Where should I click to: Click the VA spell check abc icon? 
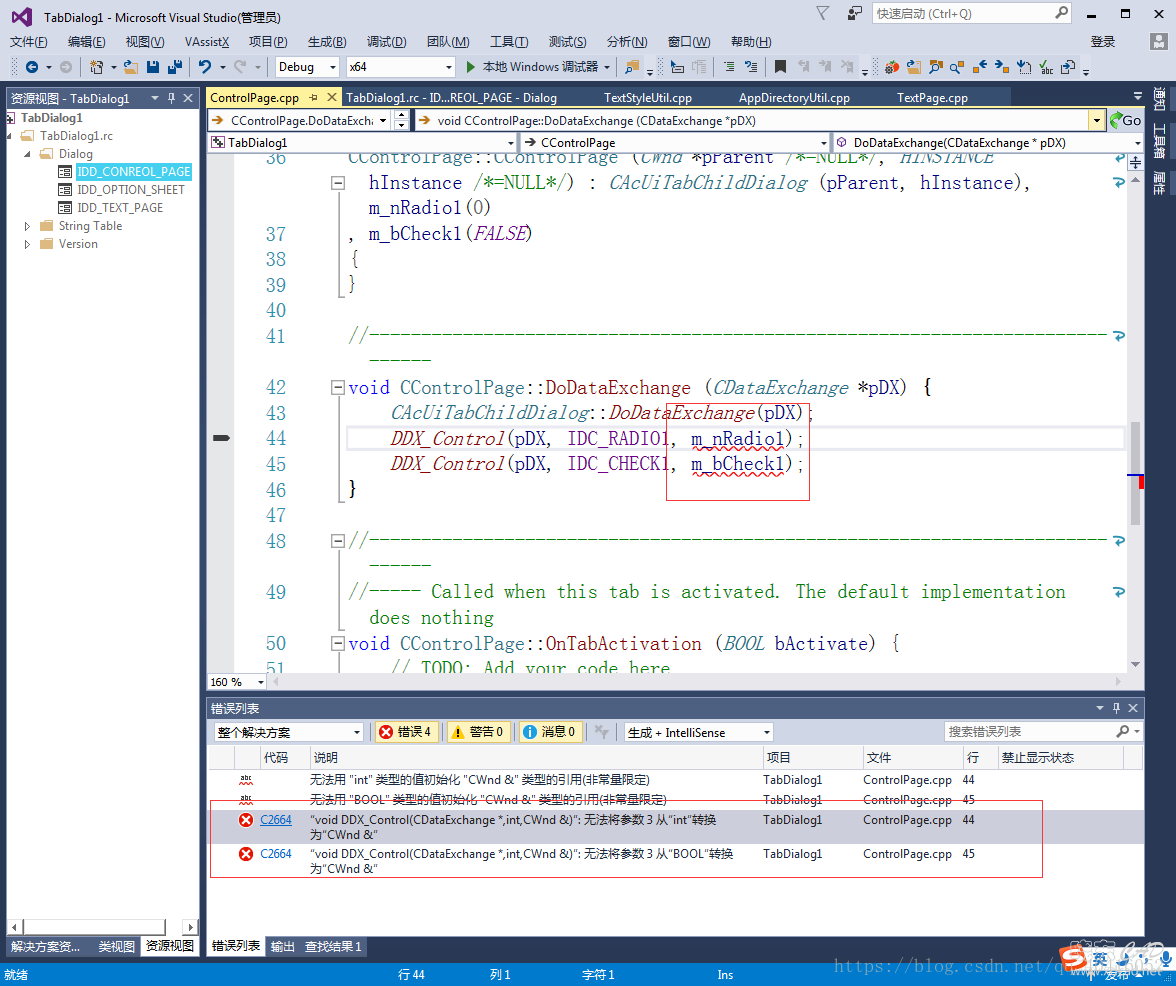point(1046,67)
